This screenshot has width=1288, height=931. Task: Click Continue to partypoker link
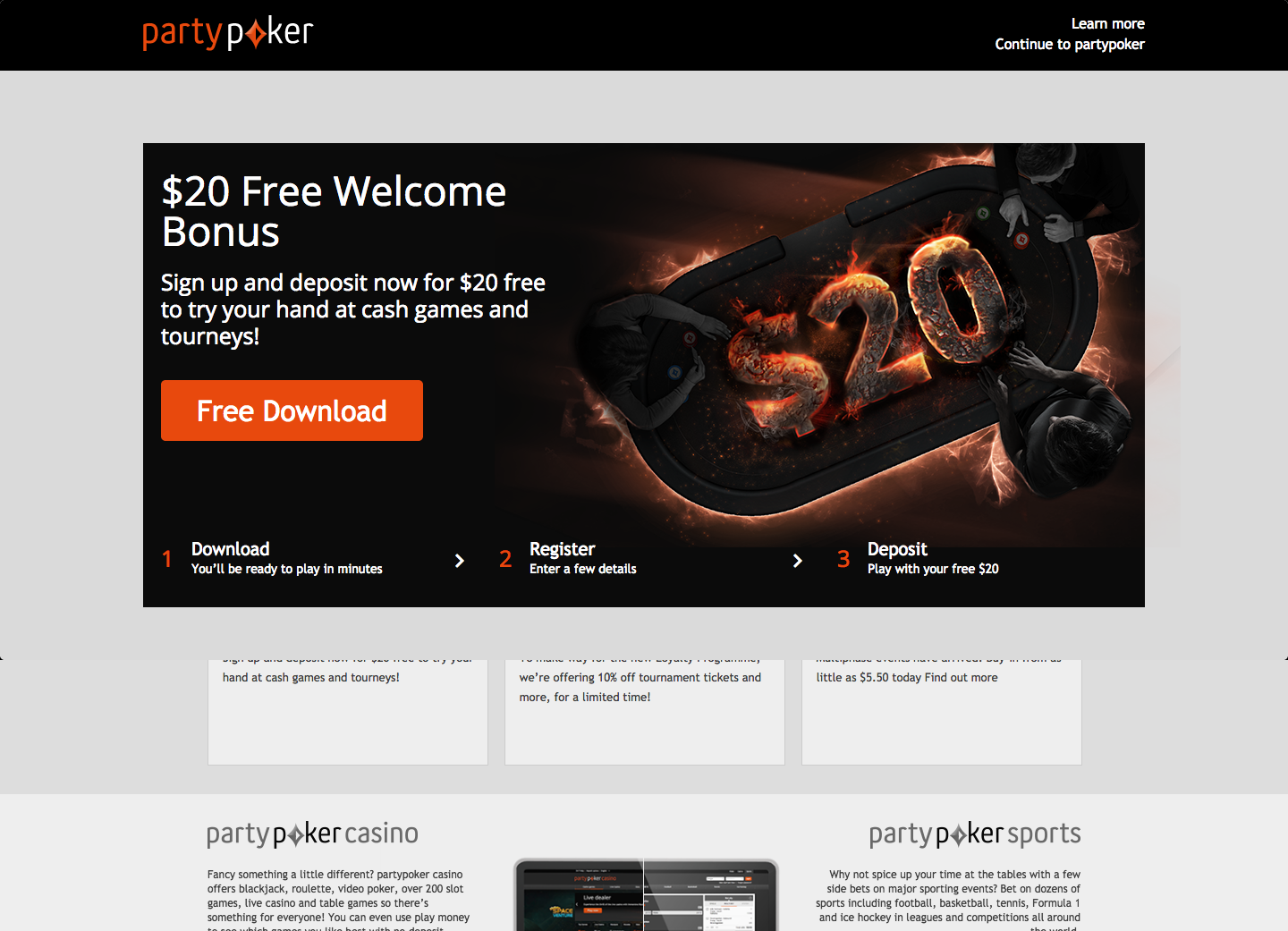click(1069, 44)
